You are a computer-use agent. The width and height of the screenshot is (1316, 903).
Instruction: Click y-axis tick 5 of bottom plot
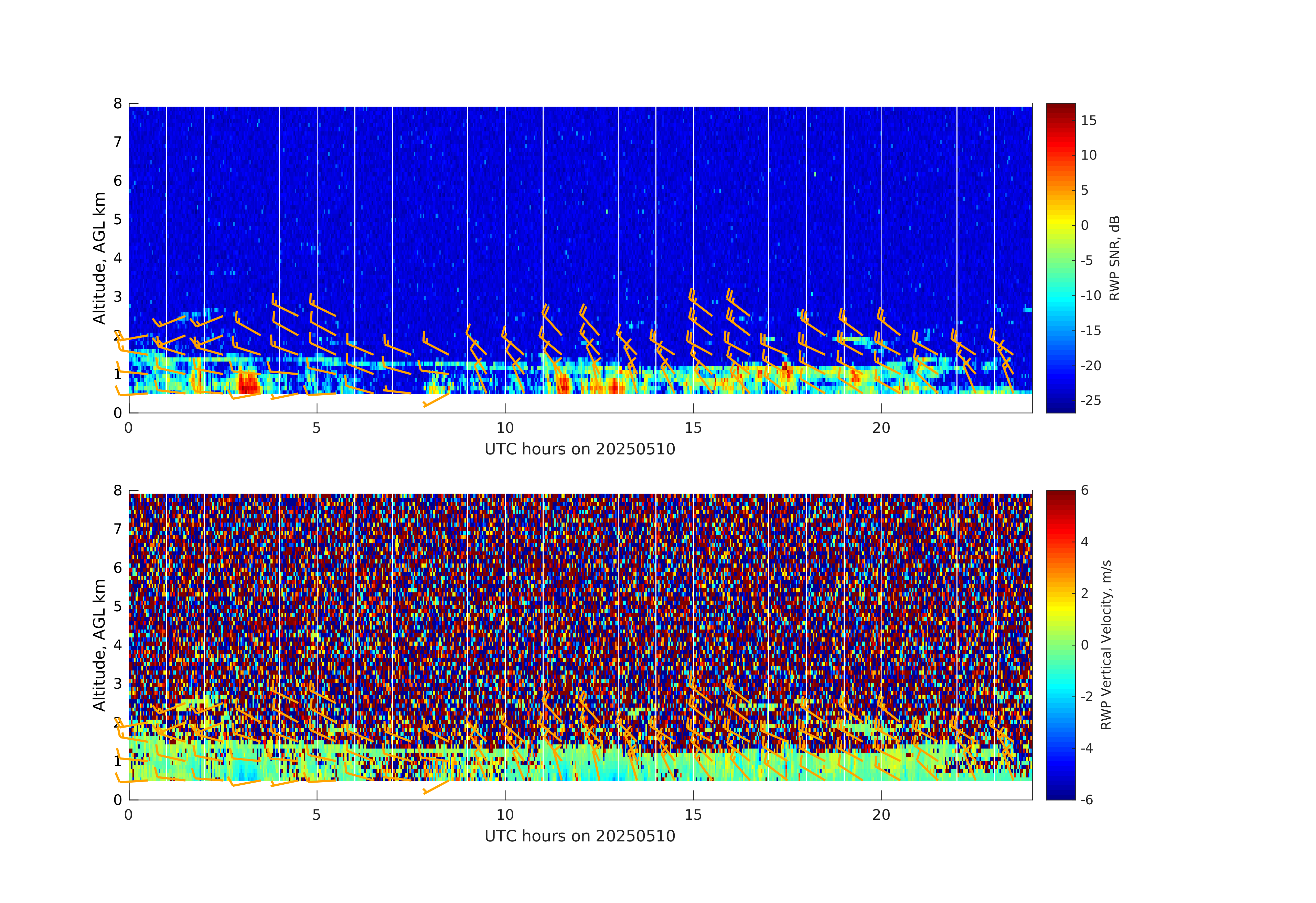point(118,606)
